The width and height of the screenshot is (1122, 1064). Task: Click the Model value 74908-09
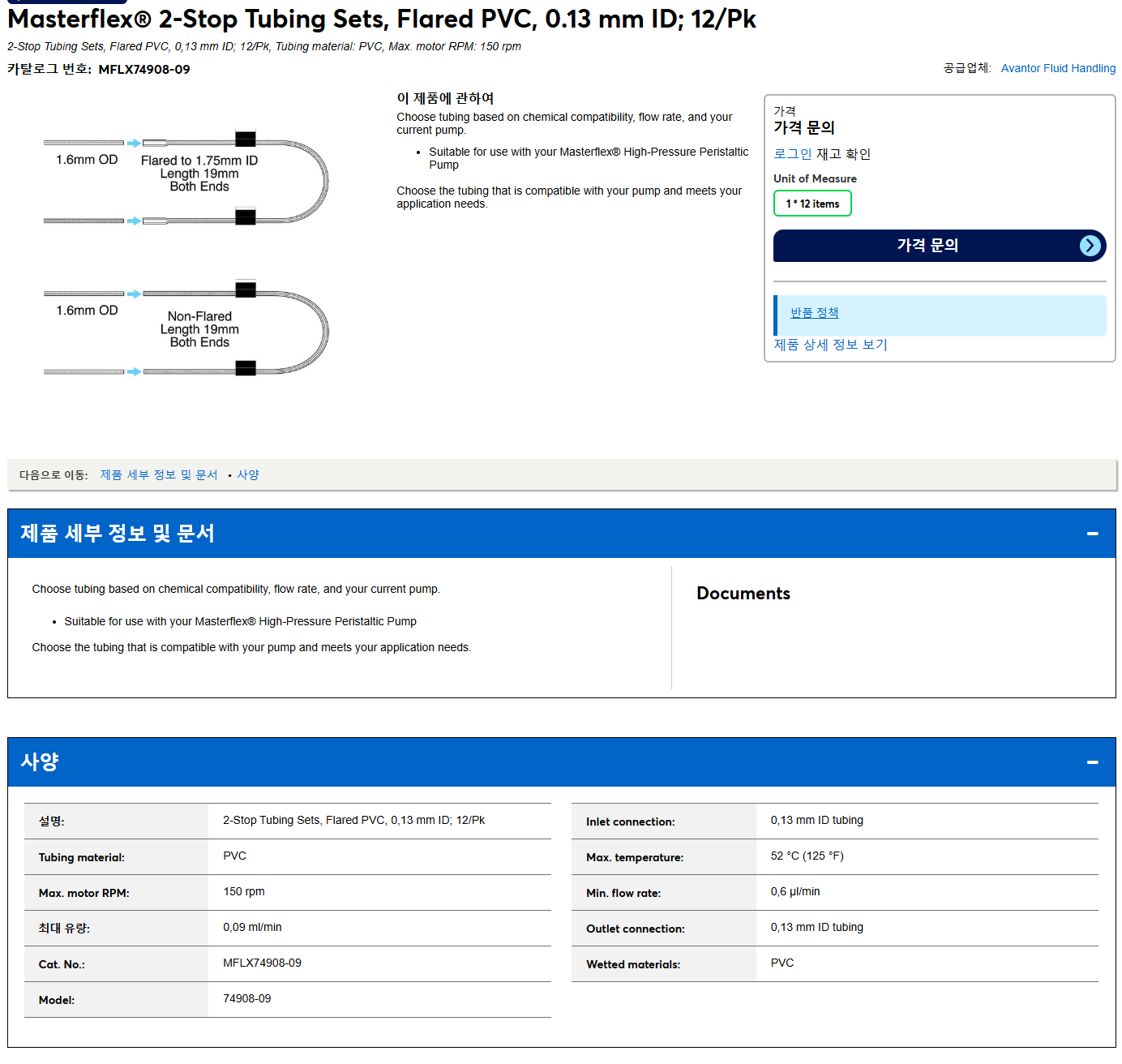coord(247,999)
